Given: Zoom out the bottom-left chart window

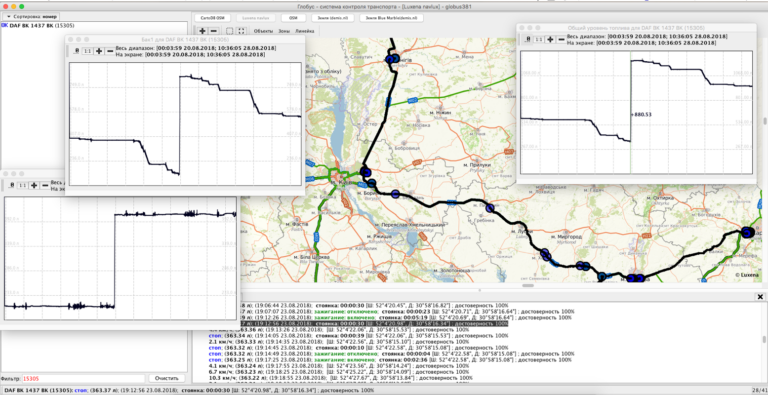Looking at the screenshot, I should [45, 185].
